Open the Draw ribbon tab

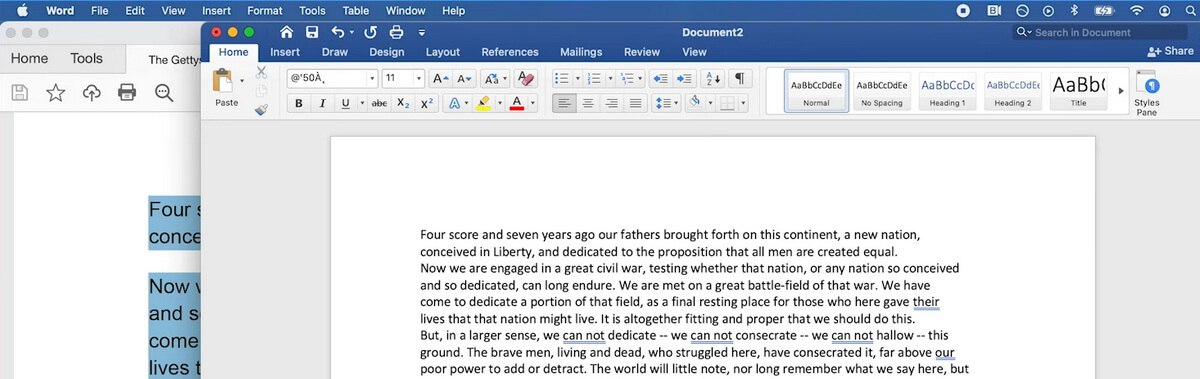click(x=334, y=52)
